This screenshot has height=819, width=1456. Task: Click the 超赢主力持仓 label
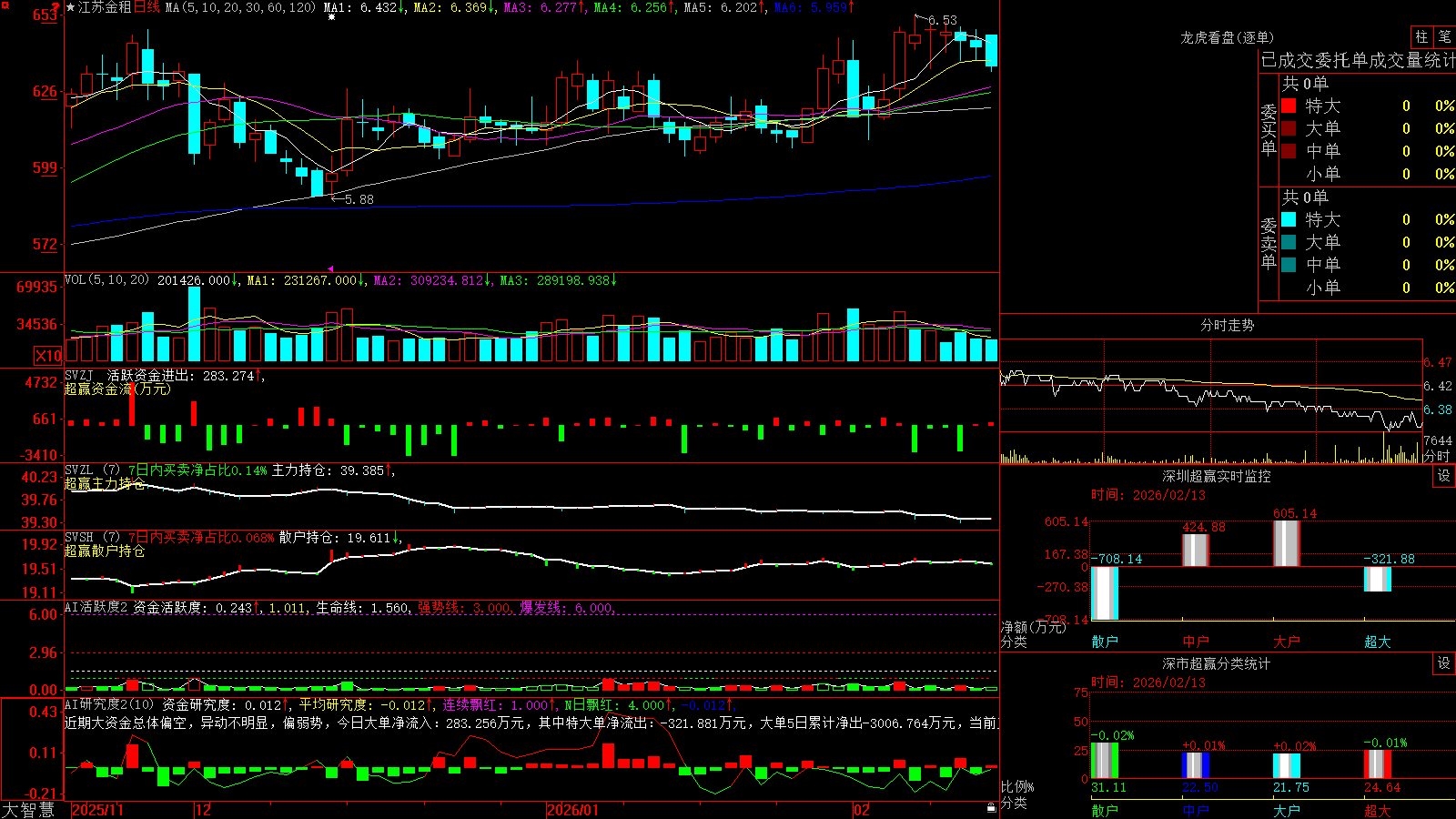(x=105, y=483)
